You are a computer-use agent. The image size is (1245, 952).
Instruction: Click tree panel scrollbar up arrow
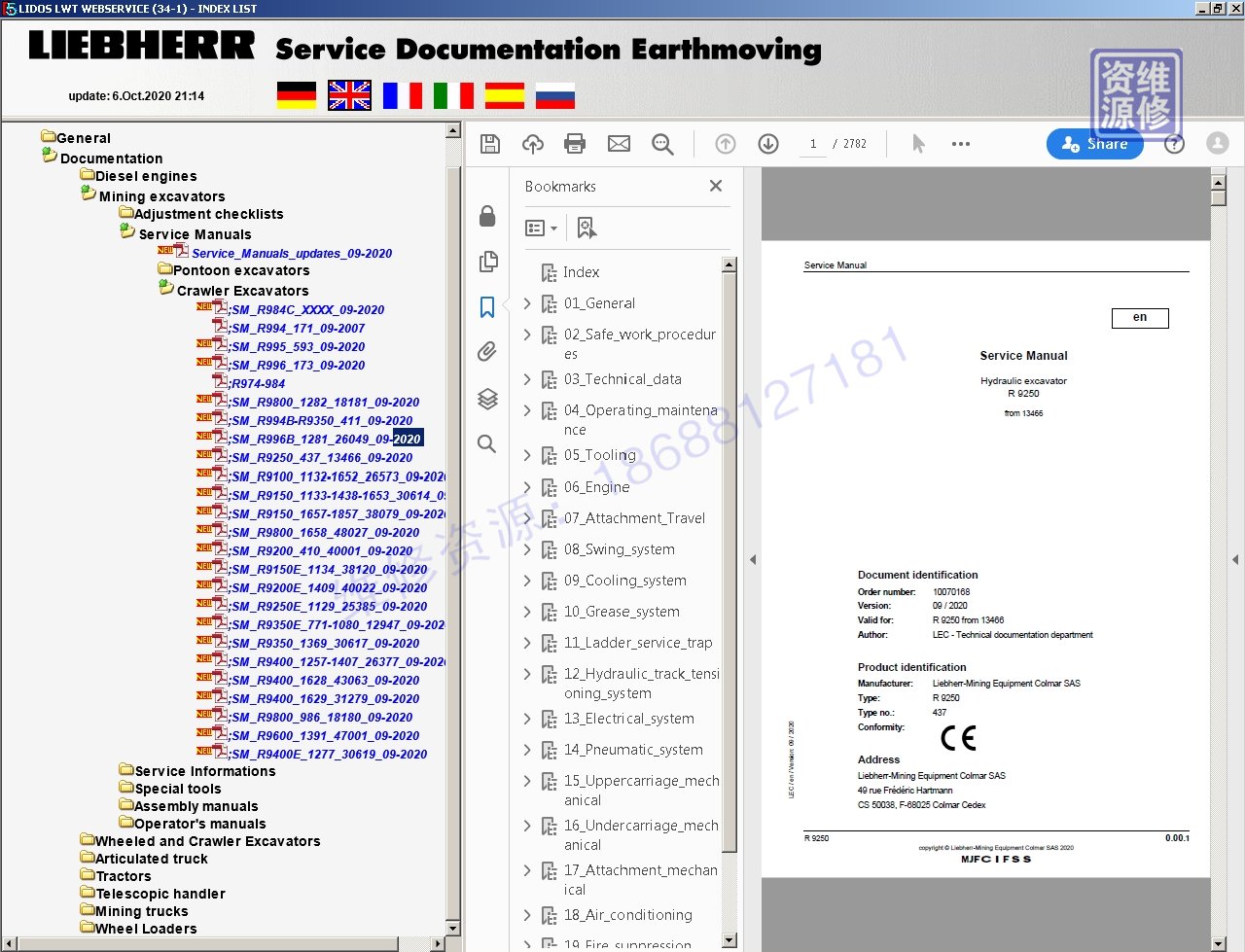click(453, 130)
